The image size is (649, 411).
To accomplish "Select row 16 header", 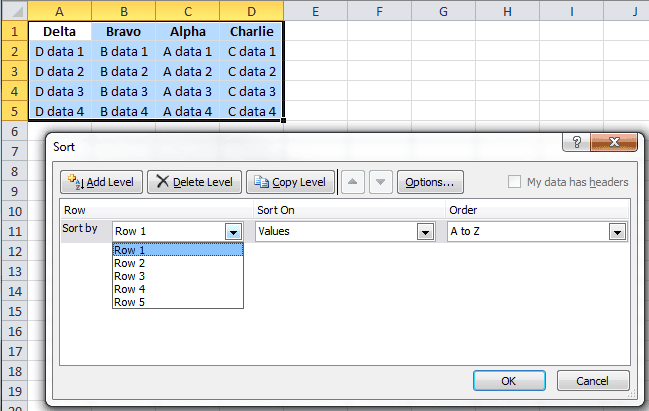I will tap(15, 332).
